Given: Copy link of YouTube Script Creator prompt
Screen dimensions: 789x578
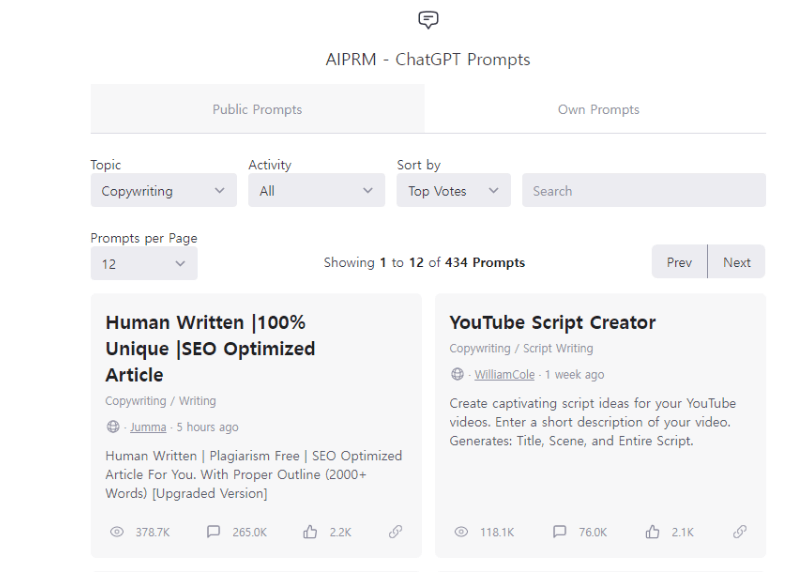Looking at the screenshot, I should coord(740,531).
